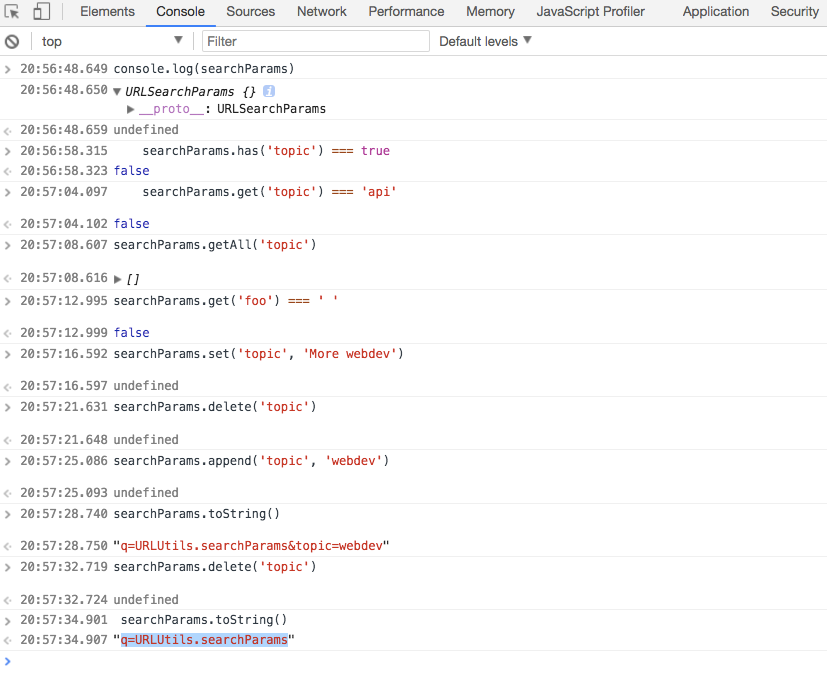Click the undefined result at 20:57:25.093
This screenshot has height=679, width=827.
pyautogui.click(x=146, y=493)
